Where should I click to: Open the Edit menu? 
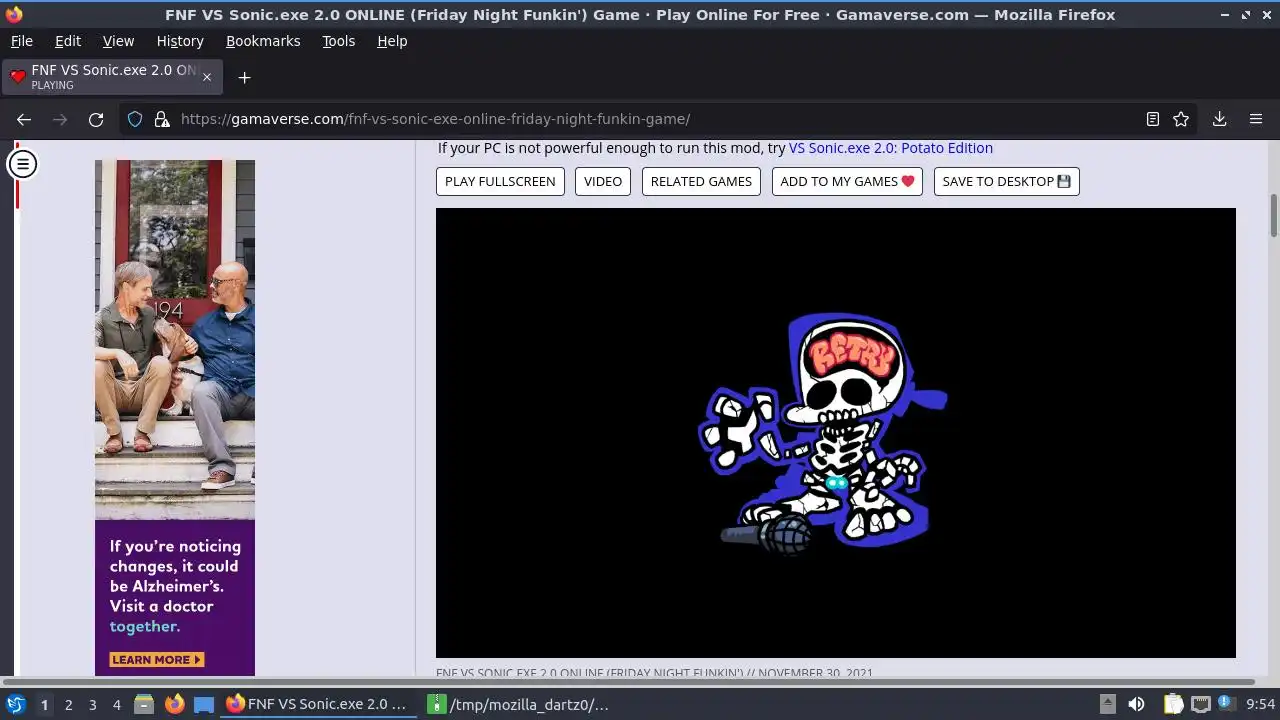pyautogui.click(x=68, y=41)
